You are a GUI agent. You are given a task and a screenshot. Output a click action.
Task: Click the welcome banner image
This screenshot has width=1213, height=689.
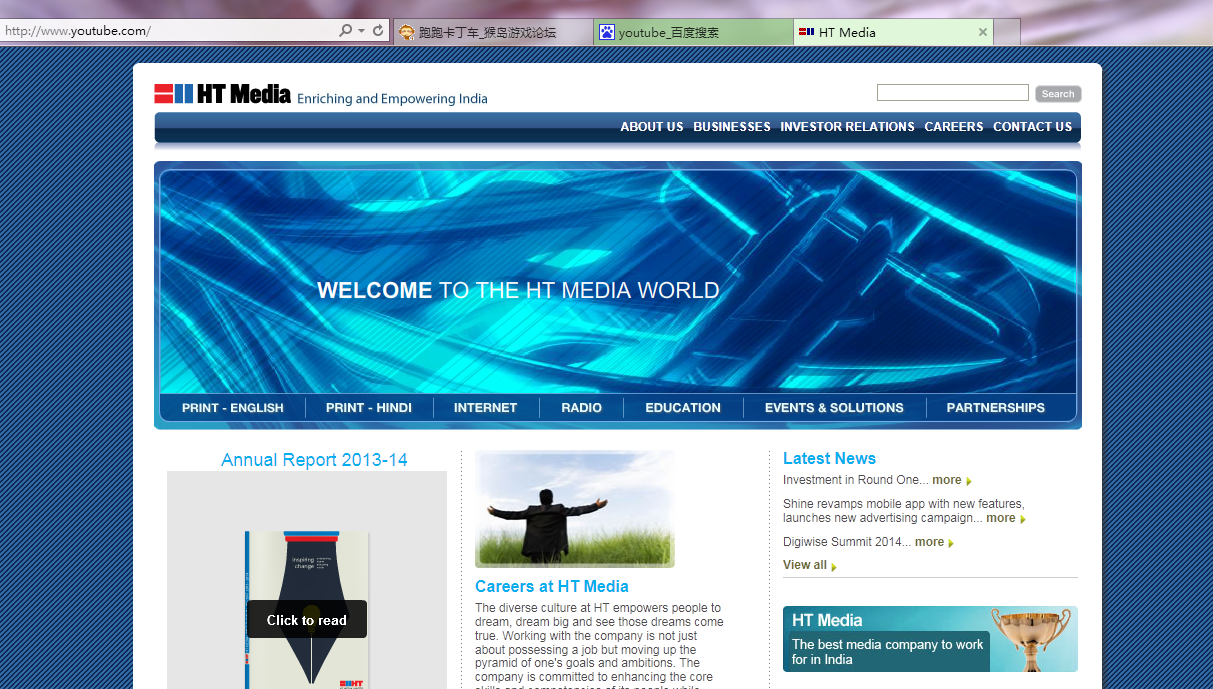[618, 282]
